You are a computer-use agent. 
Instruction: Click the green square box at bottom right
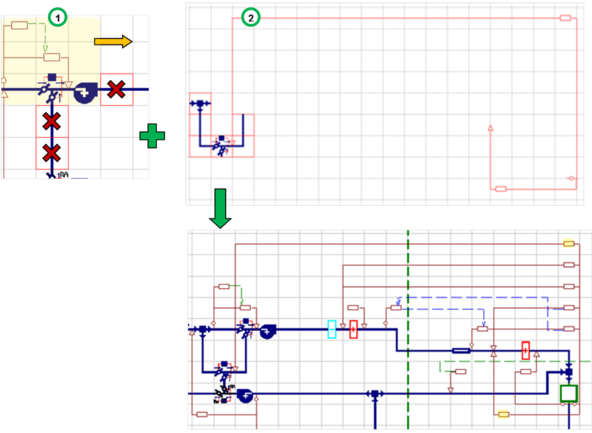pos(569,394)
